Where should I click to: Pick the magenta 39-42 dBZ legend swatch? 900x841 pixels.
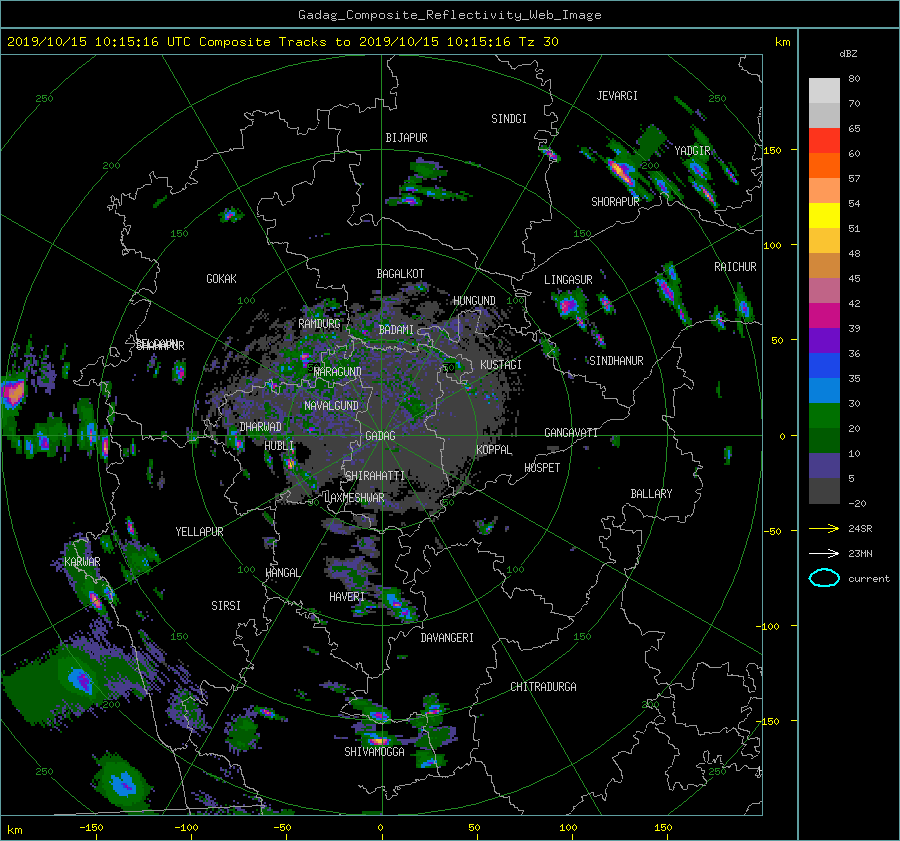tap(824, 316)
